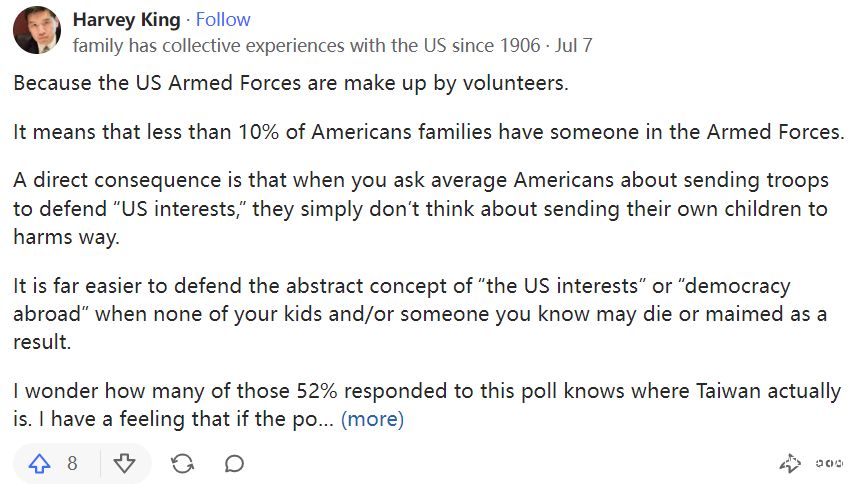Click the paragraph about less than 10% of families
Screen dimensions: 859x484
point(429,131)
